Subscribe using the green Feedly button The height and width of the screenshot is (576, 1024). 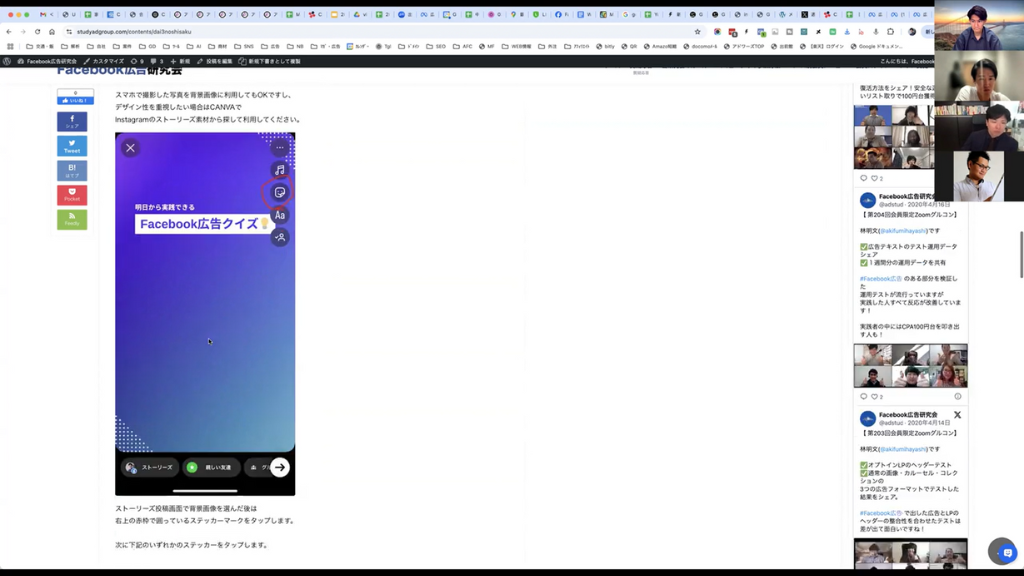pos(72,219)
